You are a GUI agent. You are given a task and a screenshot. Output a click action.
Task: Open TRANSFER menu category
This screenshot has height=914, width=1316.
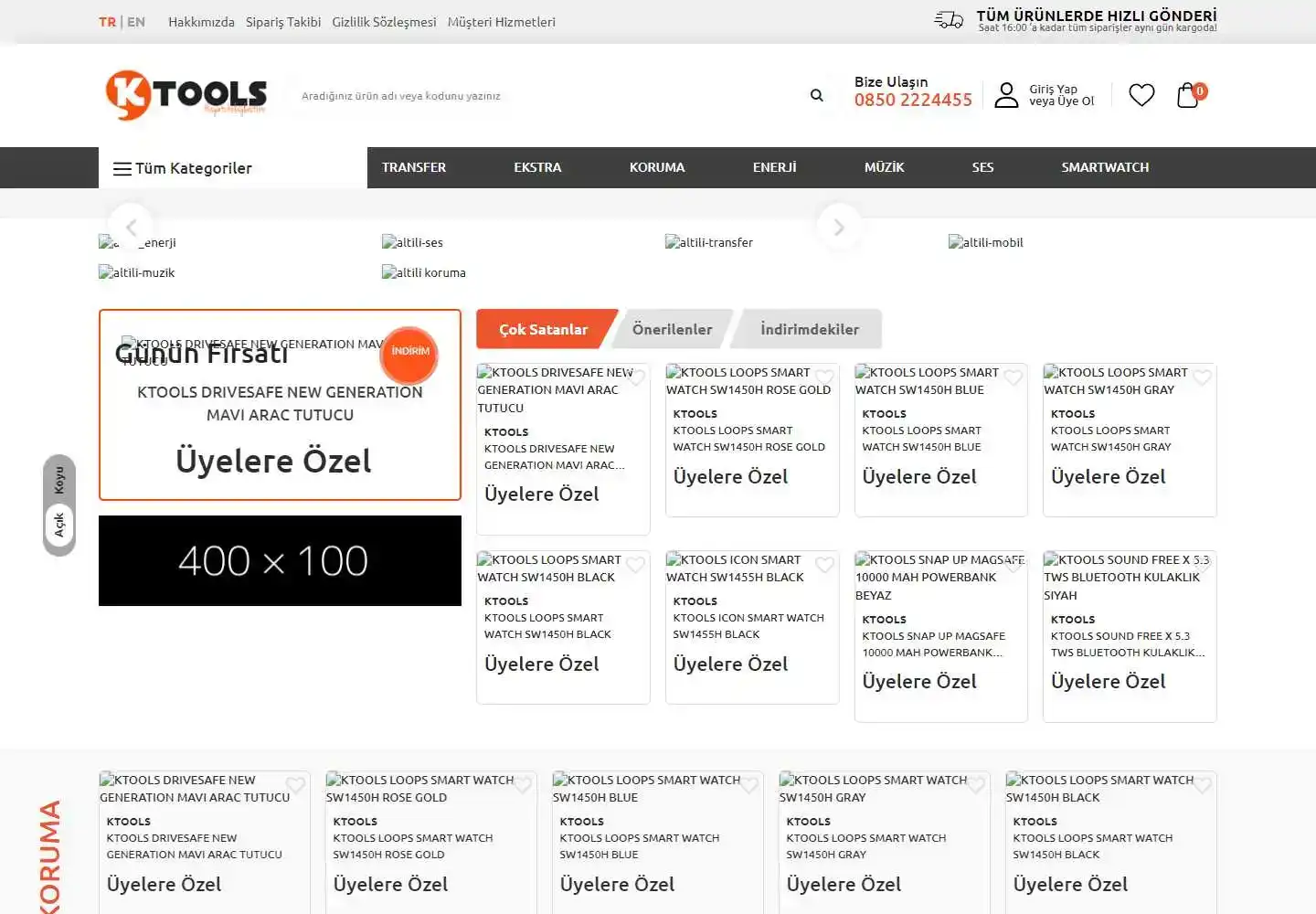pyautogui.click(x=414, y=167)
